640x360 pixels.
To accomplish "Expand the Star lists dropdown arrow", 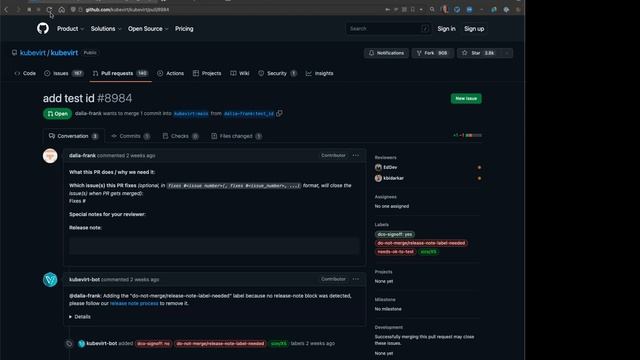I will click(x=507, y=53).
